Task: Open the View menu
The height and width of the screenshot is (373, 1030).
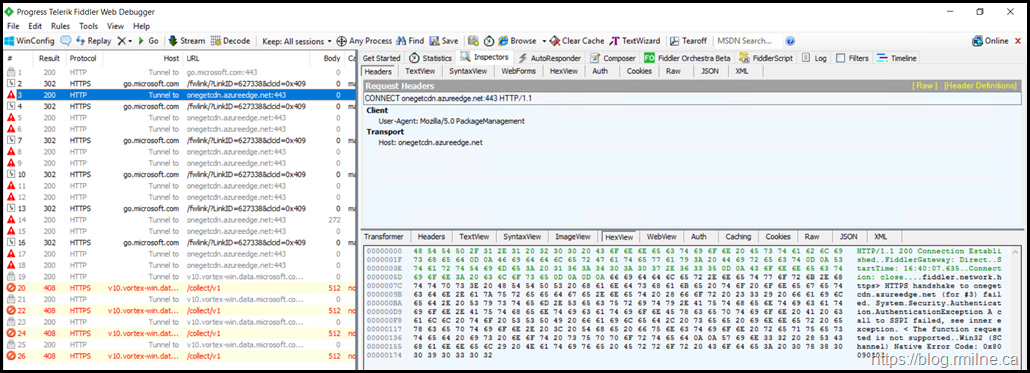Action: tap(116, 26)
